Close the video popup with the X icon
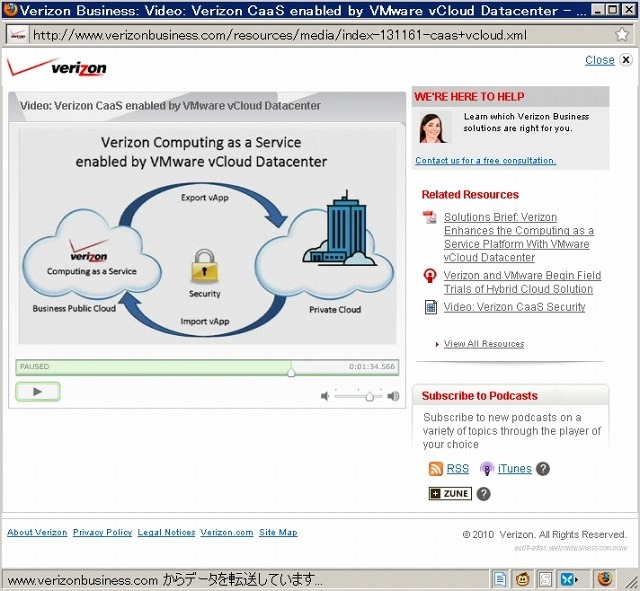Viewport: 640px width, 591px height. coord(626,60)
